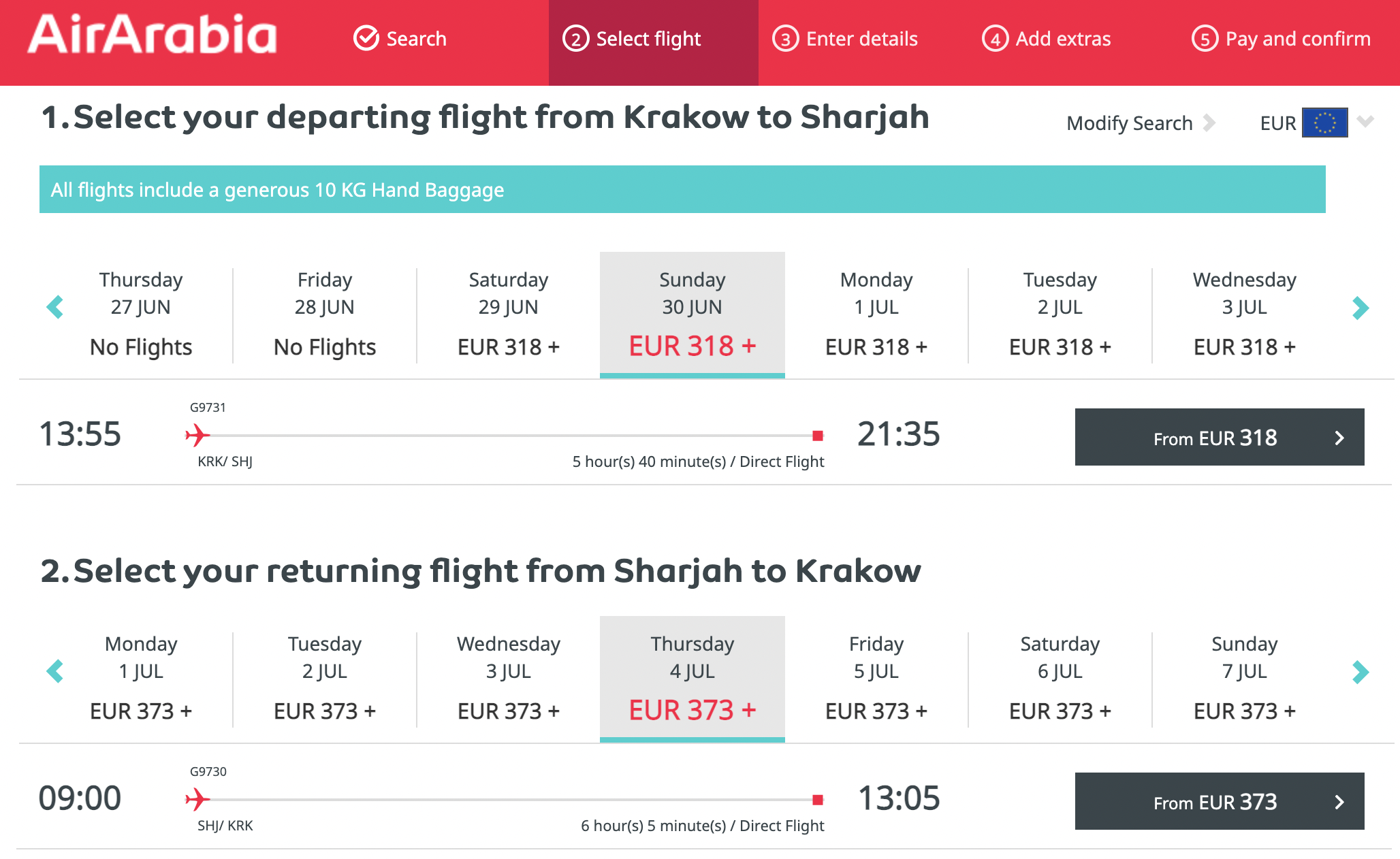Click the G9731 flight plane icon
Screen dimensions: 1400x859
[x=197, y=435]
